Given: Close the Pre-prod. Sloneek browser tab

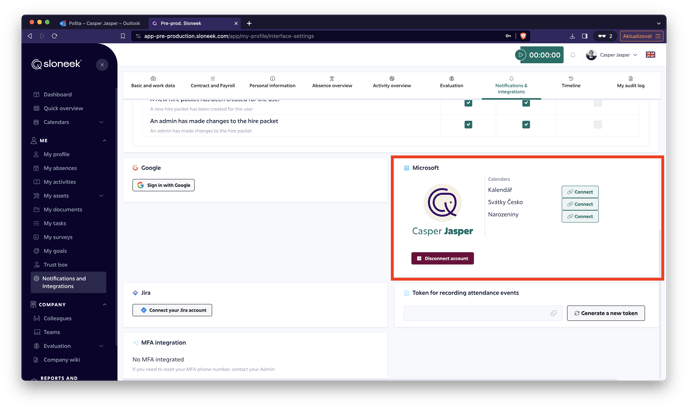Looking at the screenshot, I should [x=236, y=23].
